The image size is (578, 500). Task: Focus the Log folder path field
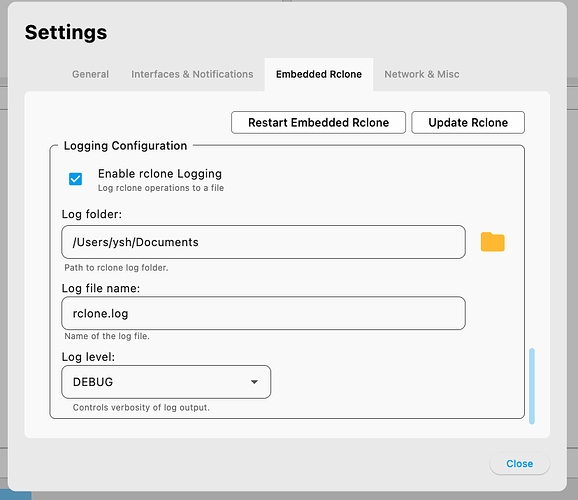(264, 242)
